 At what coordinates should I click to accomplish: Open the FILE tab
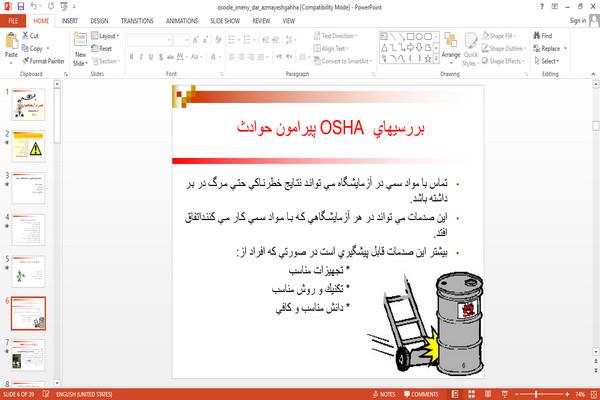[x=13, y=21]
